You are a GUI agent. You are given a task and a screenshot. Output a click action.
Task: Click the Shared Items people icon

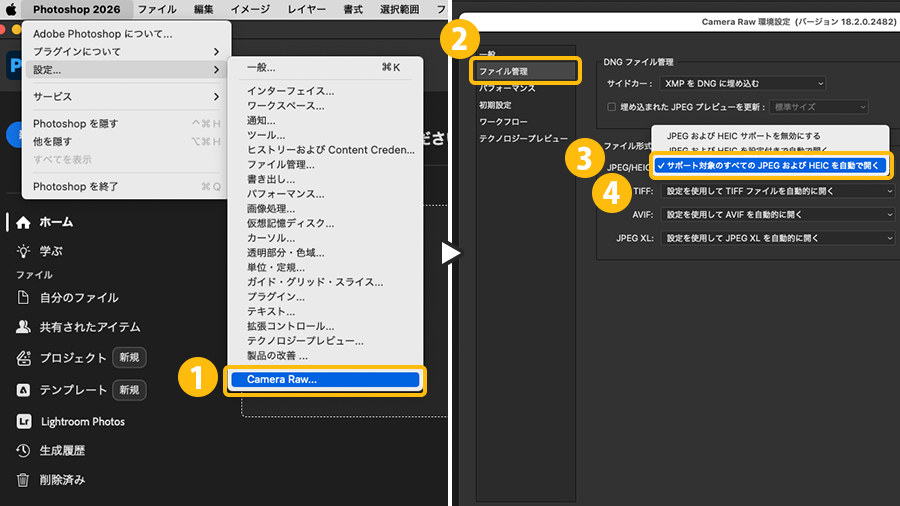[23, 327]
